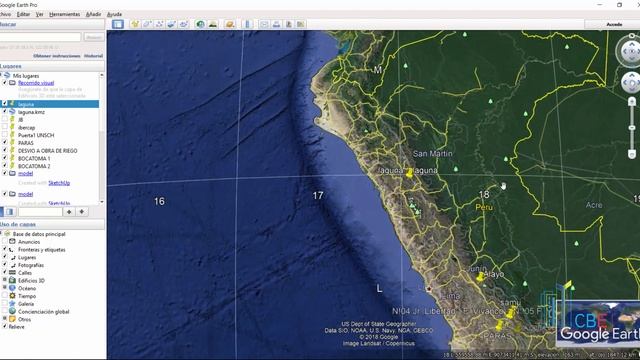Click the zoom-out minus button below slider
This screenshot has height=360, width=640.
(632, 154)
